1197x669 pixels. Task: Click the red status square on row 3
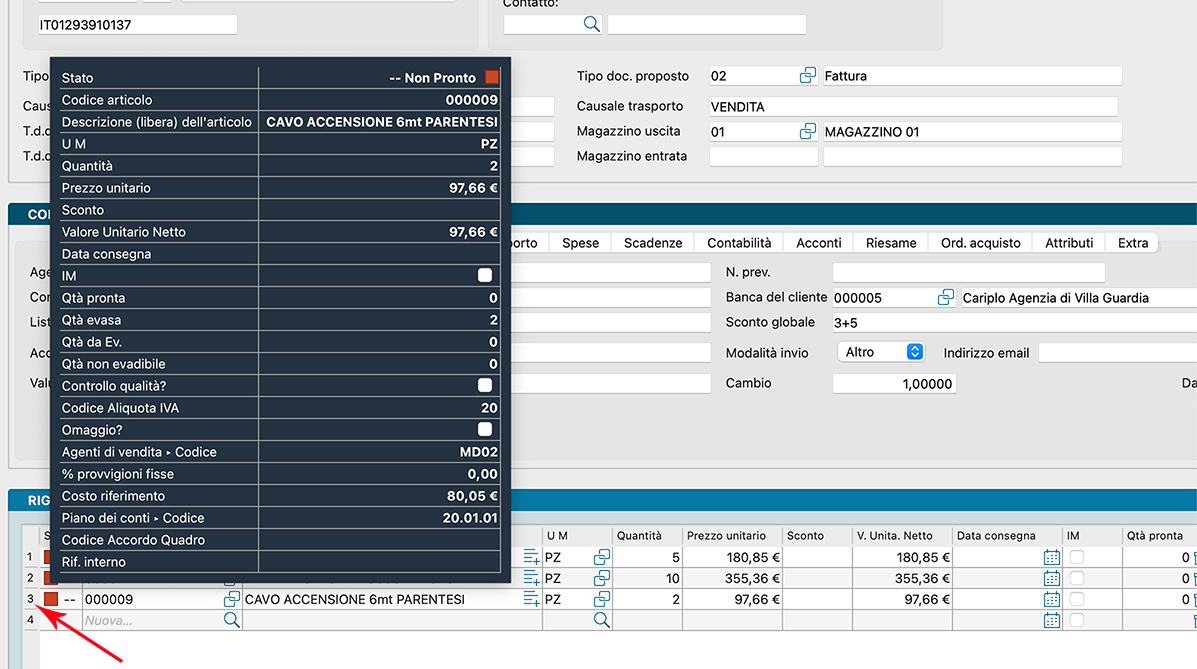pos(51,599)
